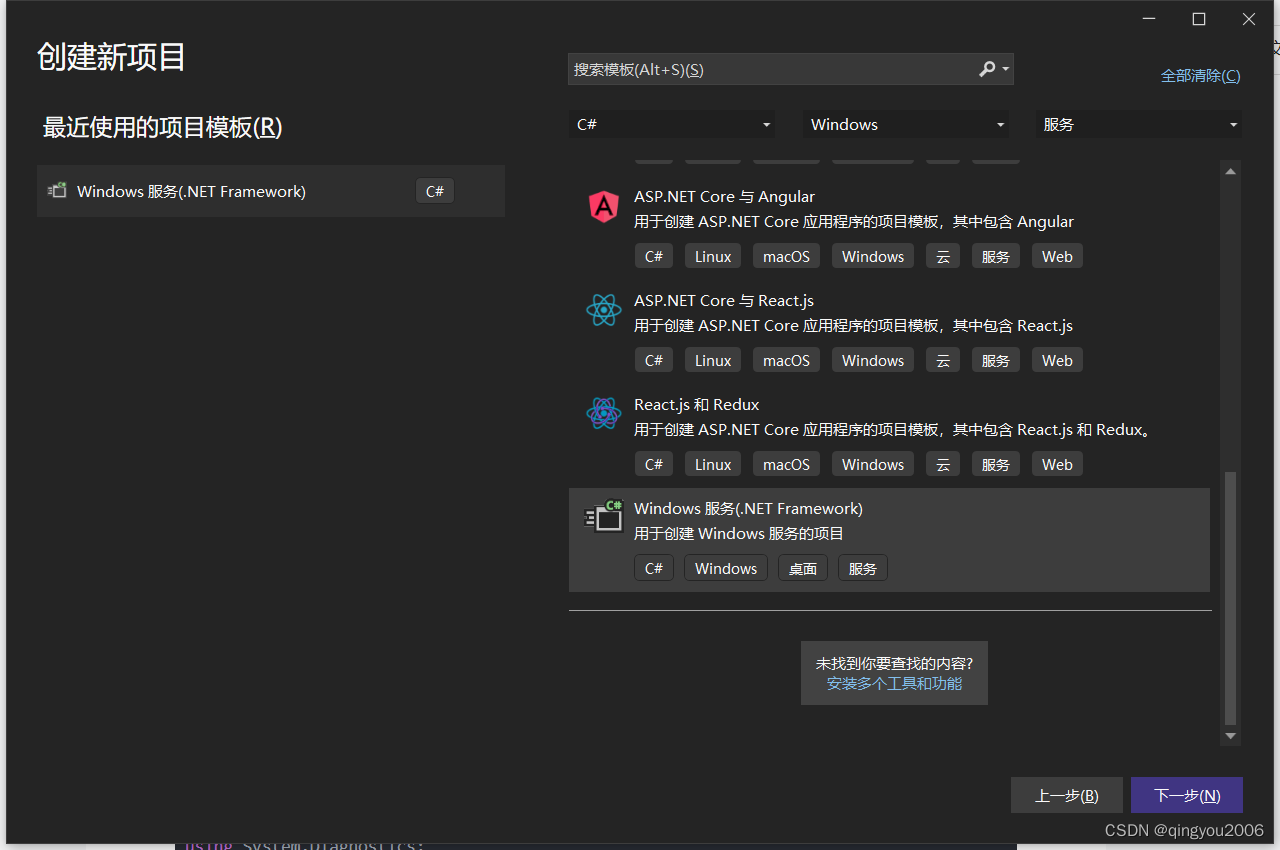Image resolution: width=1280 pixels, height=850 pixels.
Task: Click the macOS tag under ASP.NET Core 与 React.js
Action: pyautogui.click(x=787, y=361)
